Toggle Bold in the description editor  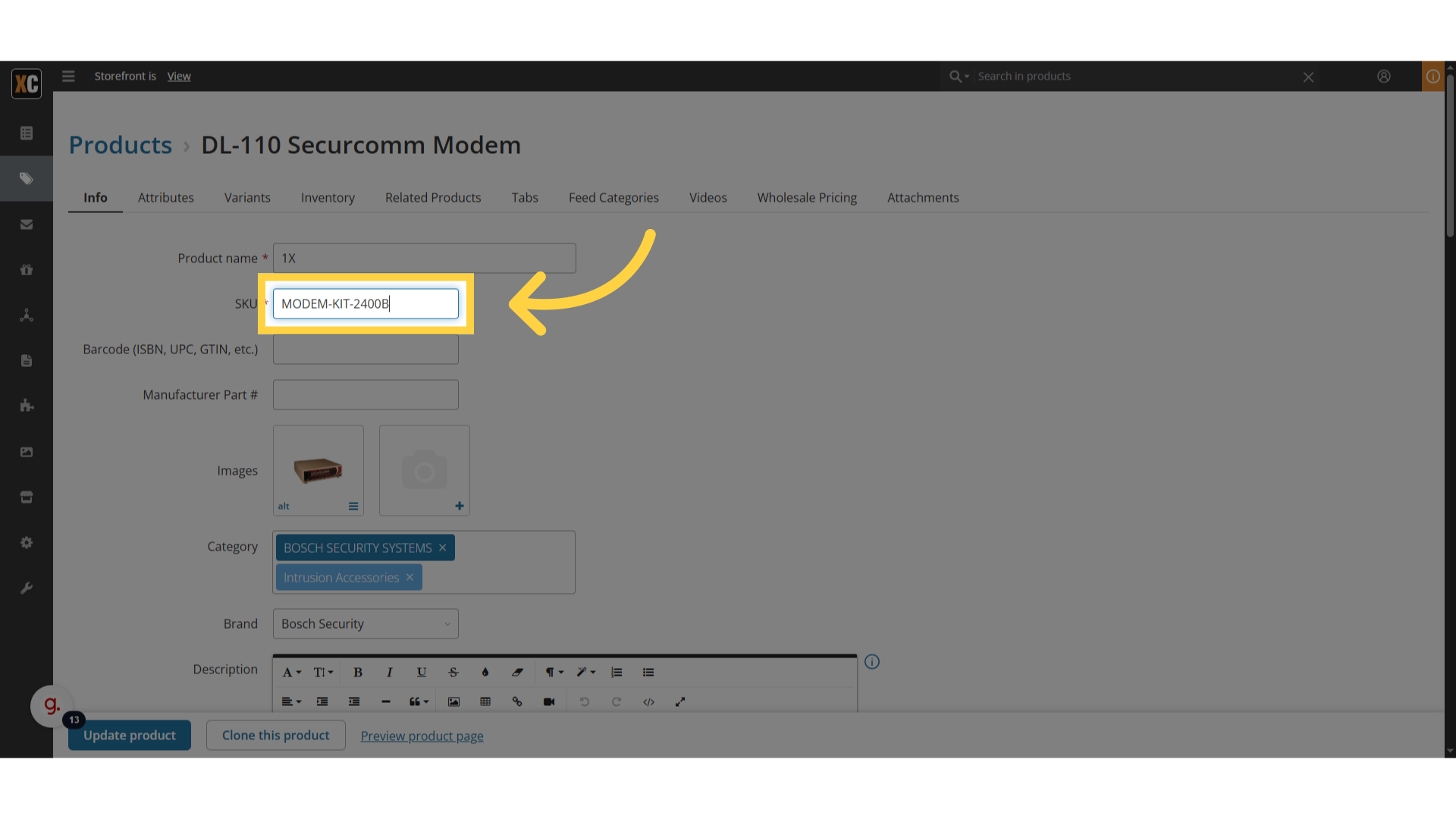pyautogui.click(x=358, y=672)
